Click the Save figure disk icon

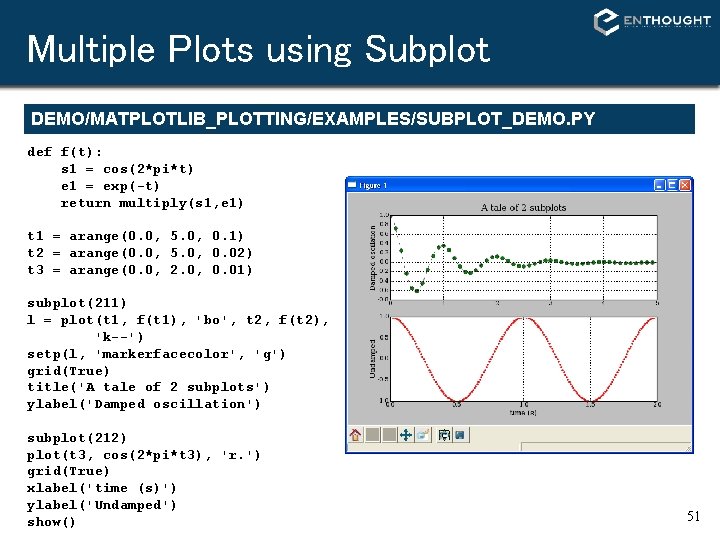[460, 434]
